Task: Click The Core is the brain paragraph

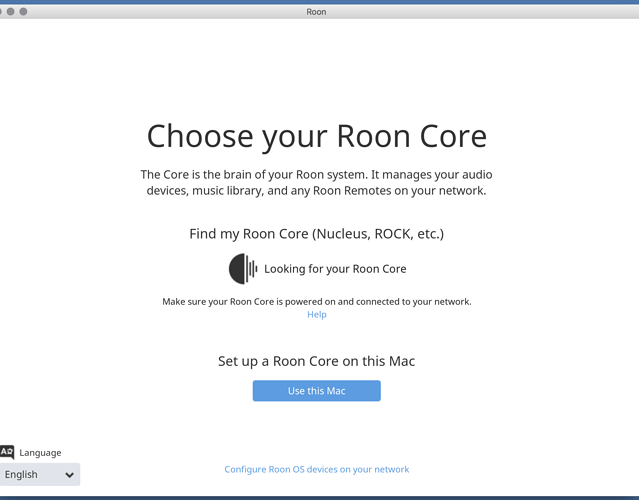Action: (x=317, y=183)
